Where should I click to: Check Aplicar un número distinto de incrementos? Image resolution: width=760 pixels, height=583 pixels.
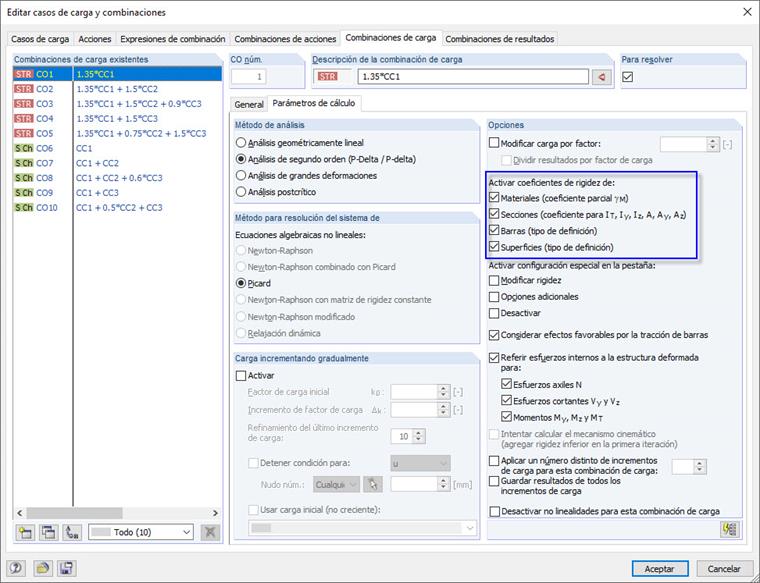[x=494, y=460]
